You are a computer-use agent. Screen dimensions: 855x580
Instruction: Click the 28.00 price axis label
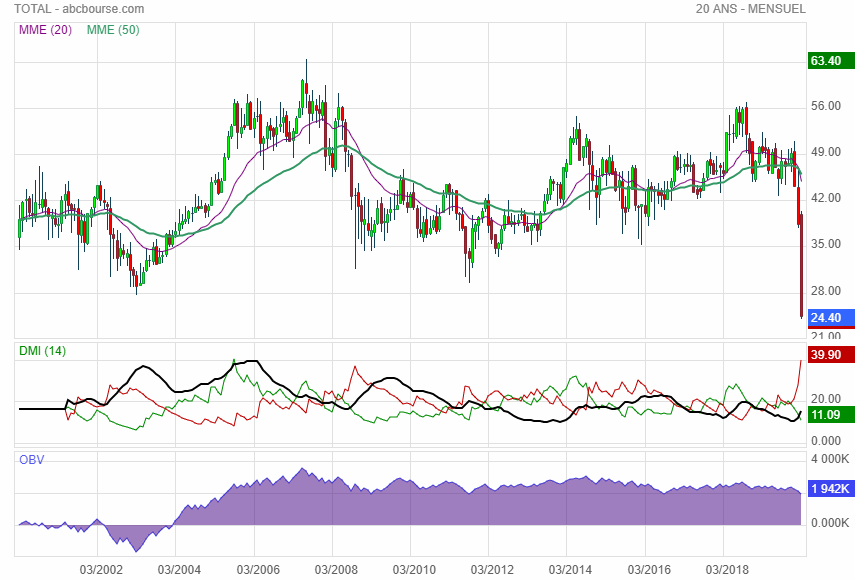pos(826,291)
